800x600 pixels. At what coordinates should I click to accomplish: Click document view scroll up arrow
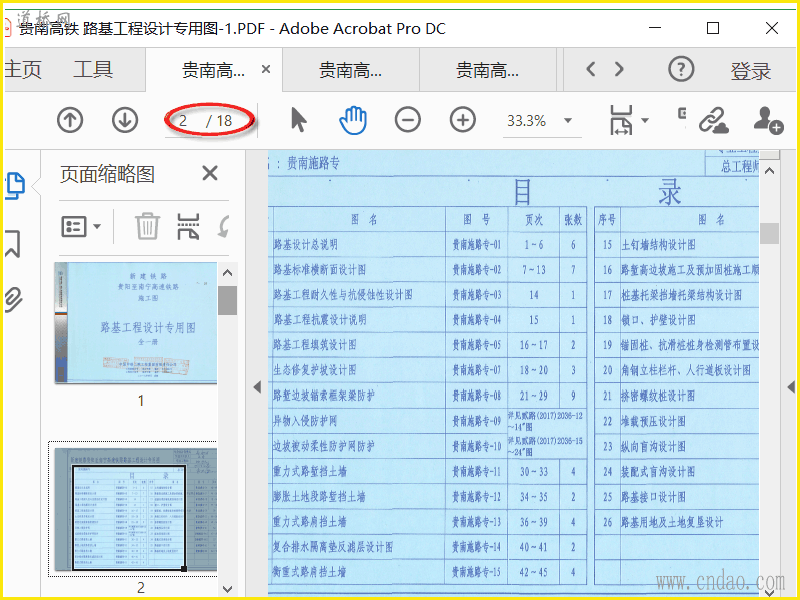point(769,171)
